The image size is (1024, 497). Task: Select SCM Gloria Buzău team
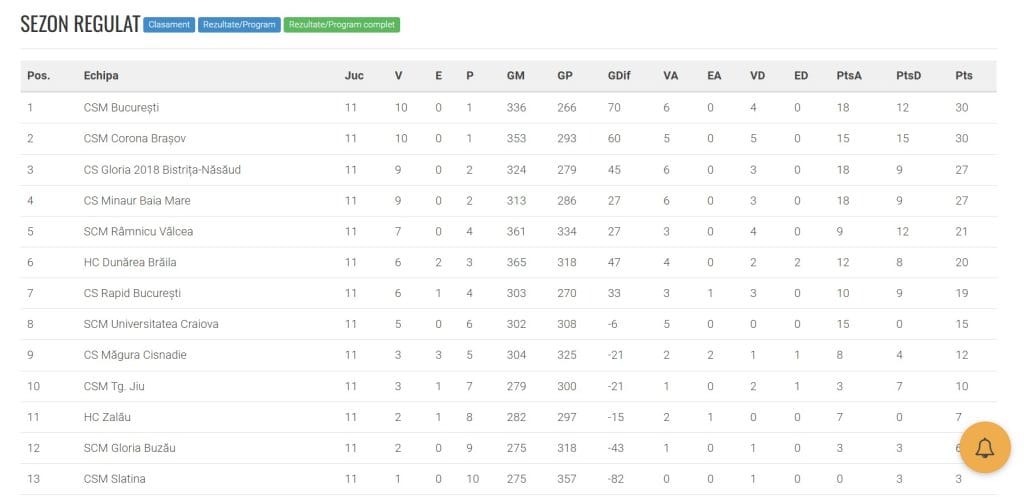click(x=129, y=448)
